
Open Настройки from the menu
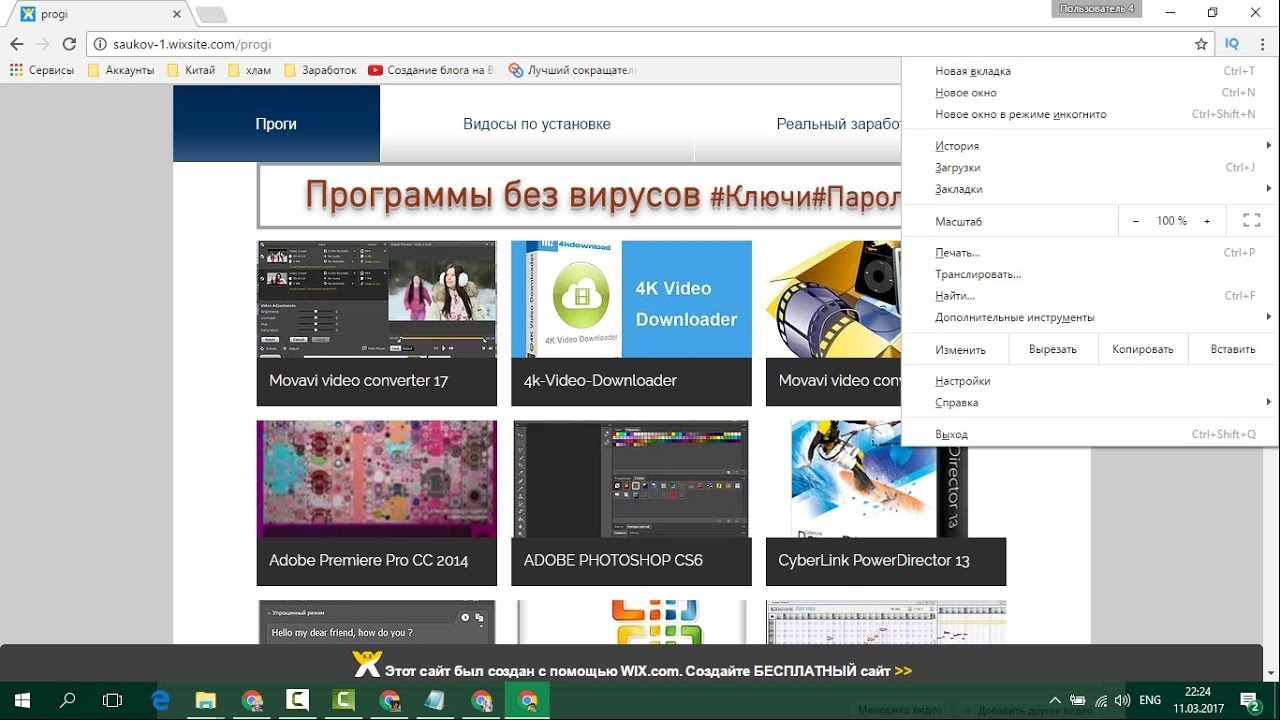(1090, 381)
